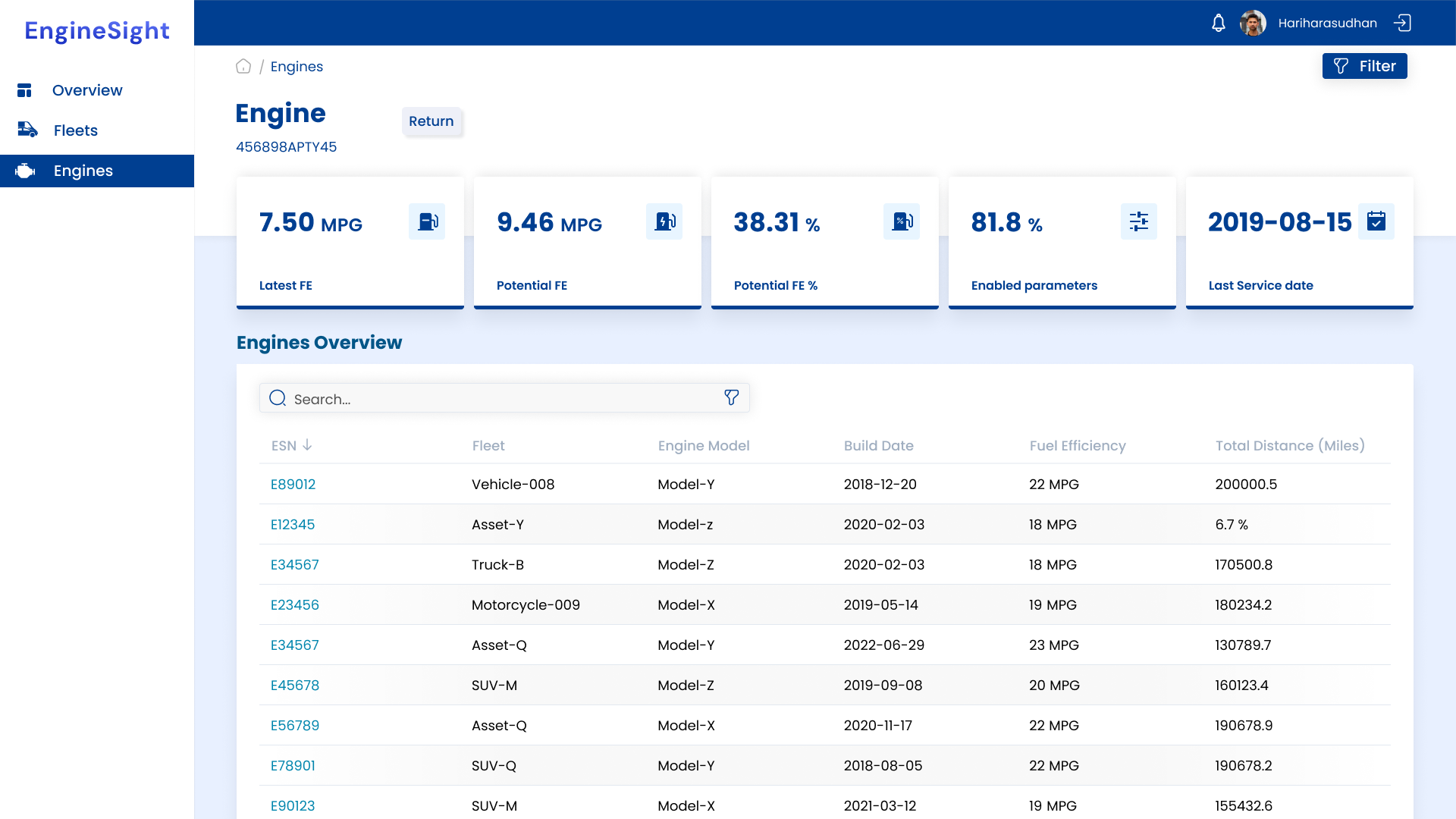The width and height of the screenshot is (1456, 819).
Task: Click the notification bell icon
Action: [x=1218, y=23]
